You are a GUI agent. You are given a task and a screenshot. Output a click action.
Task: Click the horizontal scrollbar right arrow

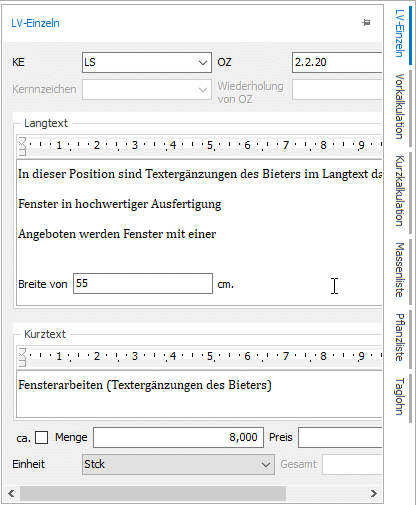click(x=374, y=493)
